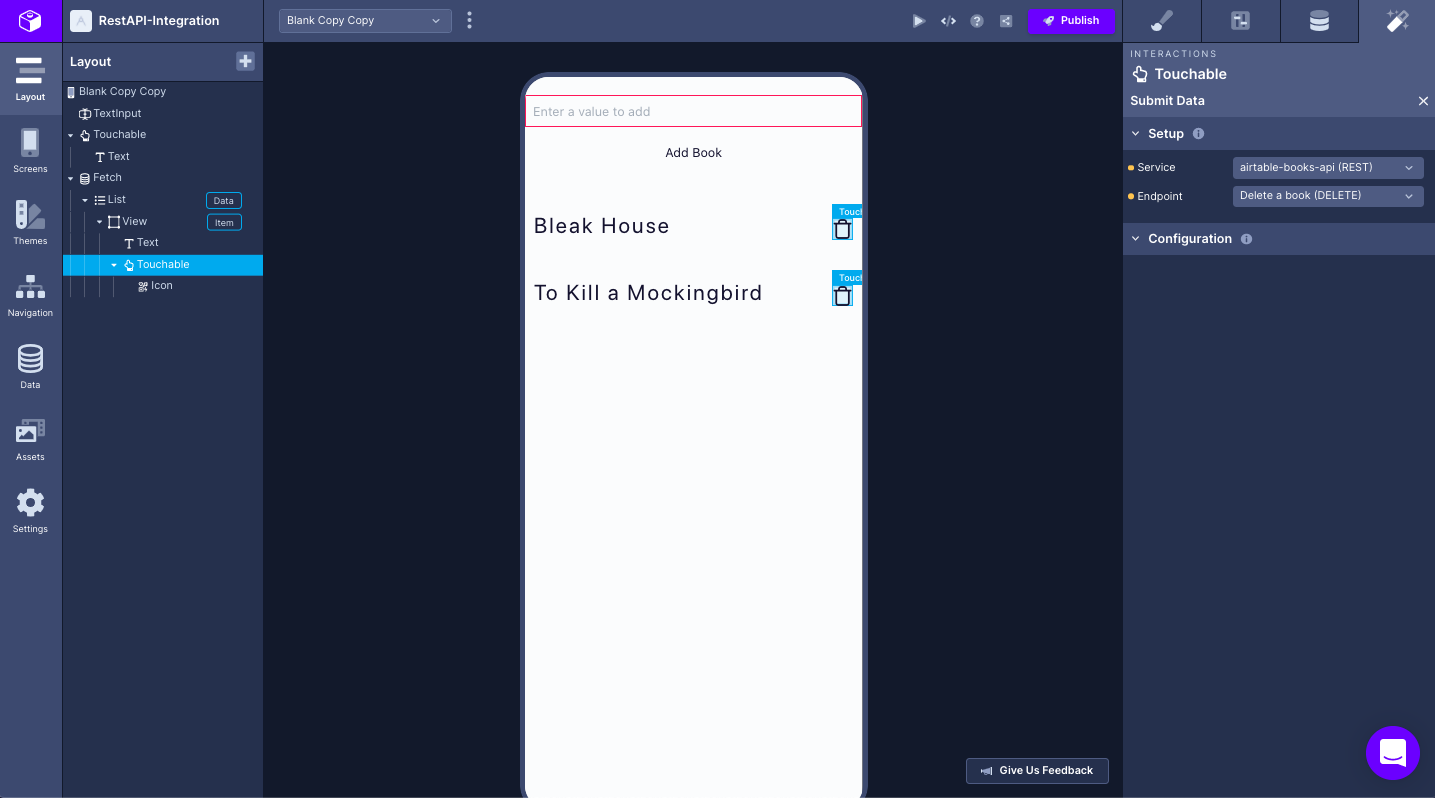Open the Endpoint dropdown Delete a book
This screenshot has height=798, width=1435.
pos(1328,196)
